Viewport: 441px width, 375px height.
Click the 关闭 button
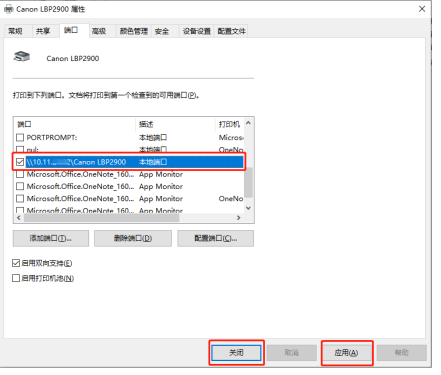click(x=236, y=353)
